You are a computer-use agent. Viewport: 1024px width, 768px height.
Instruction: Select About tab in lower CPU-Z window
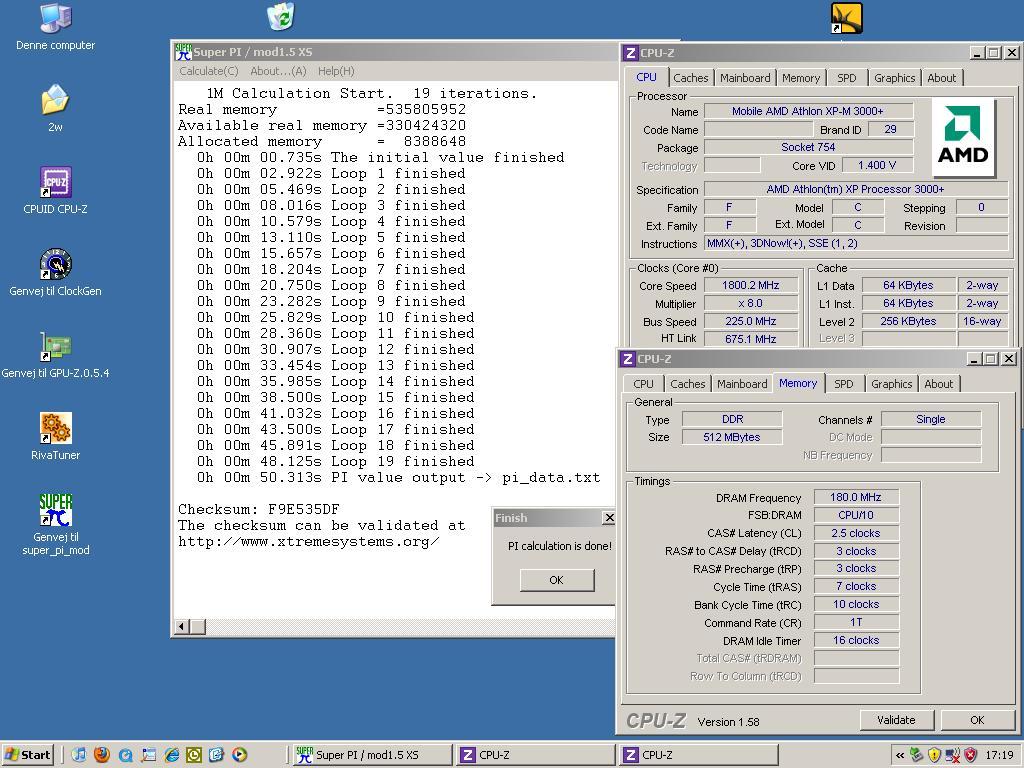tap(938, 384)
